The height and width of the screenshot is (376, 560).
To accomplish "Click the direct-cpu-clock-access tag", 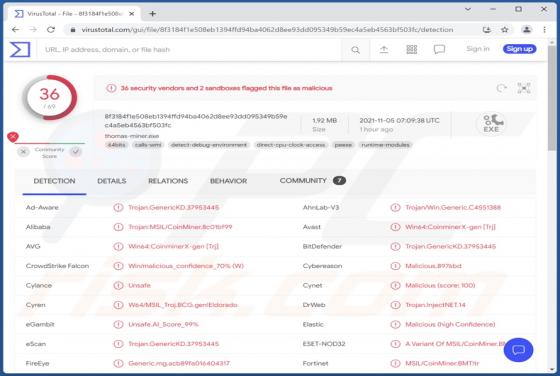I will point(291,145).
